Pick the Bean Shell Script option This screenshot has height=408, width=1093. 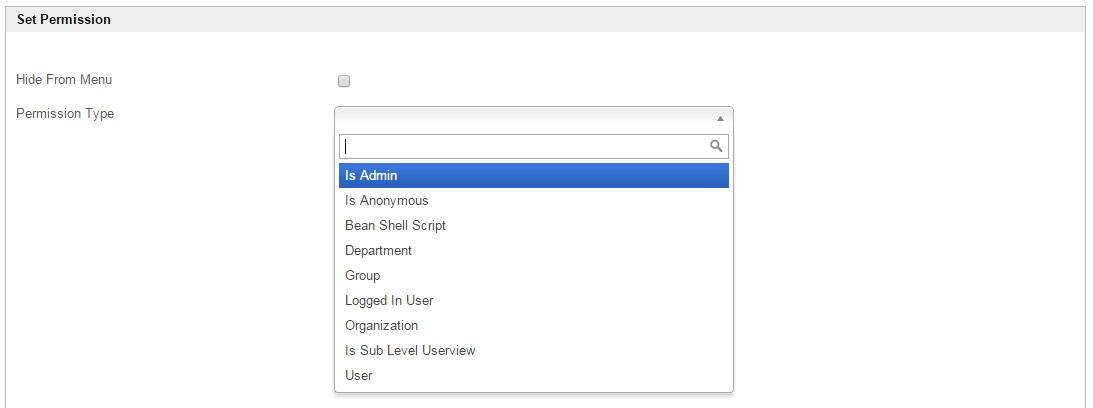point(395,226)
